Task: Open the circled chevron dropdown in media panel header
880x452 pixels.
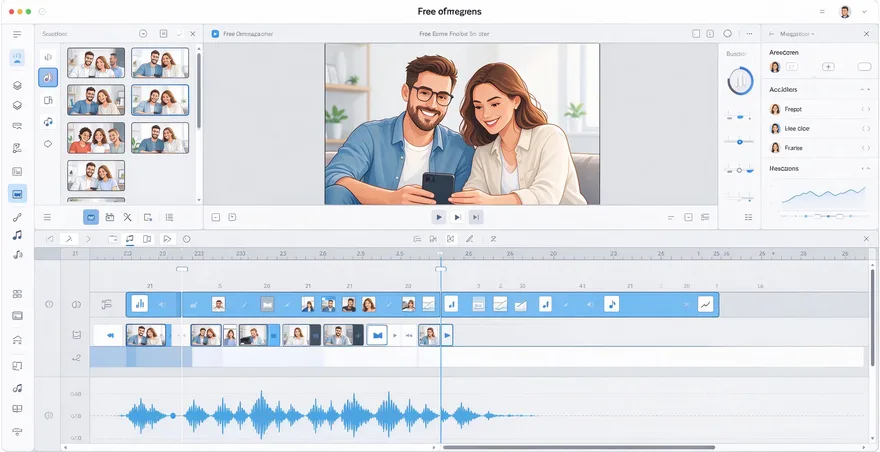Action: (x=143, y=34)
